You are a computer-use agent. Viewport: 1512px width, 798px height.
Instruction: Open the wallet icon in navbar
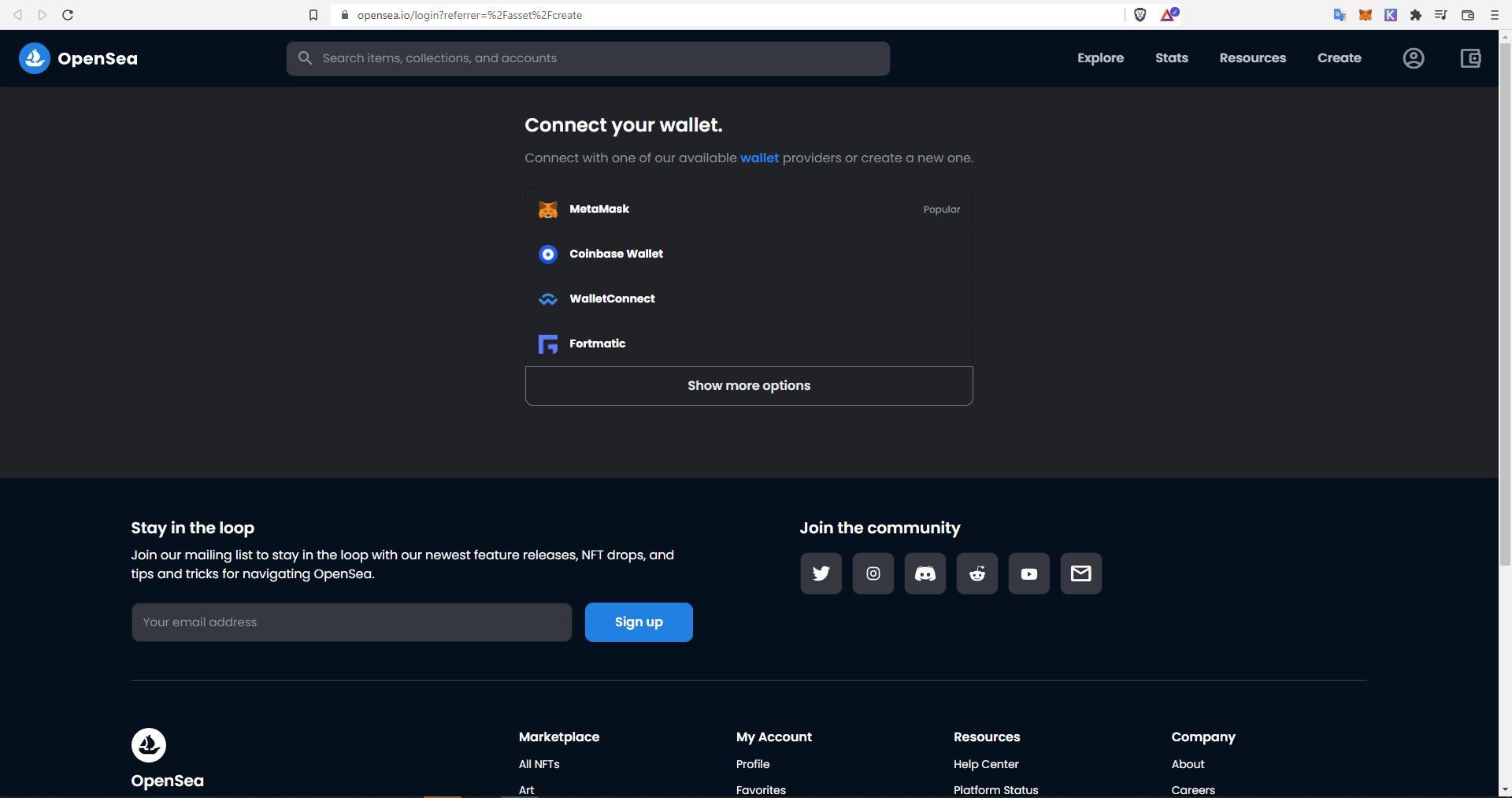[x=1470, y=58]
